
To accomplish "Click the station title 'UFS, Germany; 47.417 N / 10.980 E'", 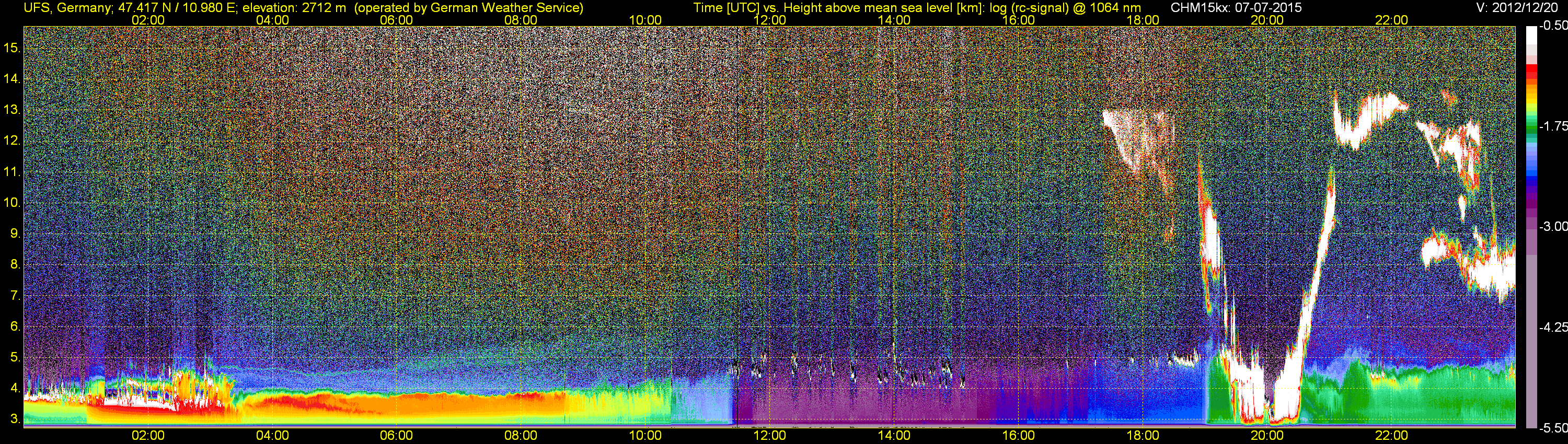I will coord(130,8).
